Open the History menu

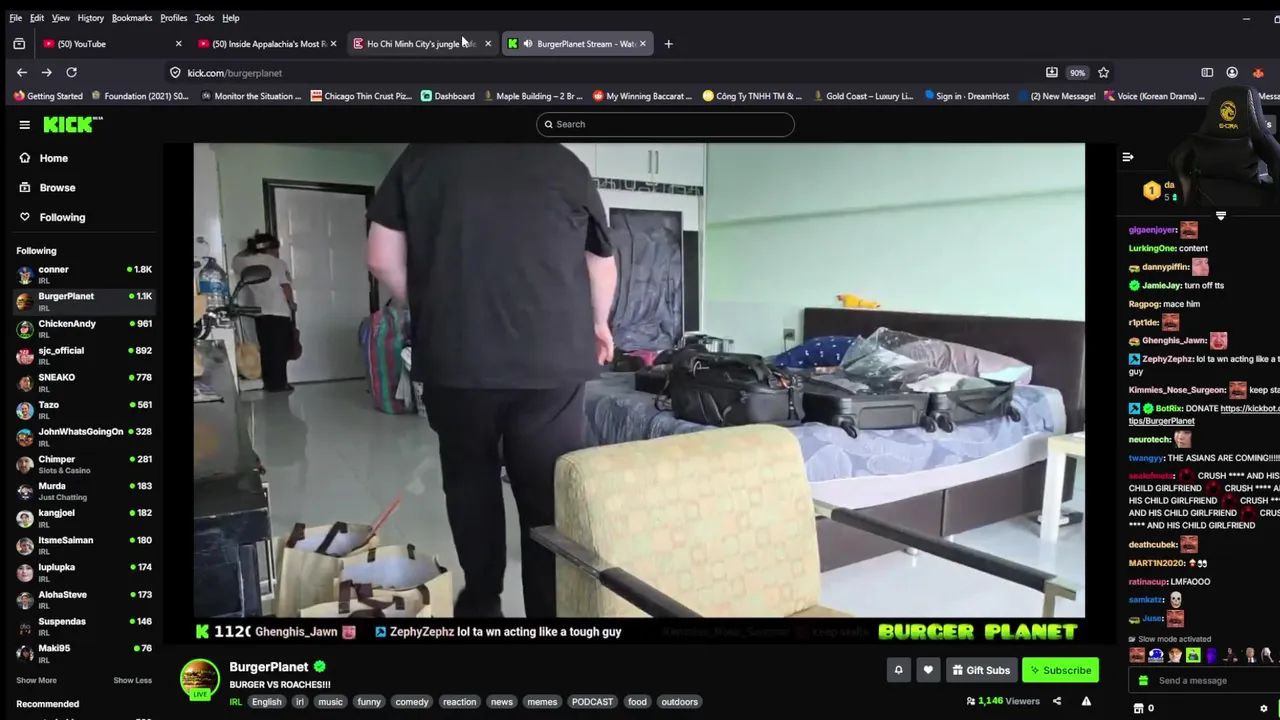tap(90, 18)
